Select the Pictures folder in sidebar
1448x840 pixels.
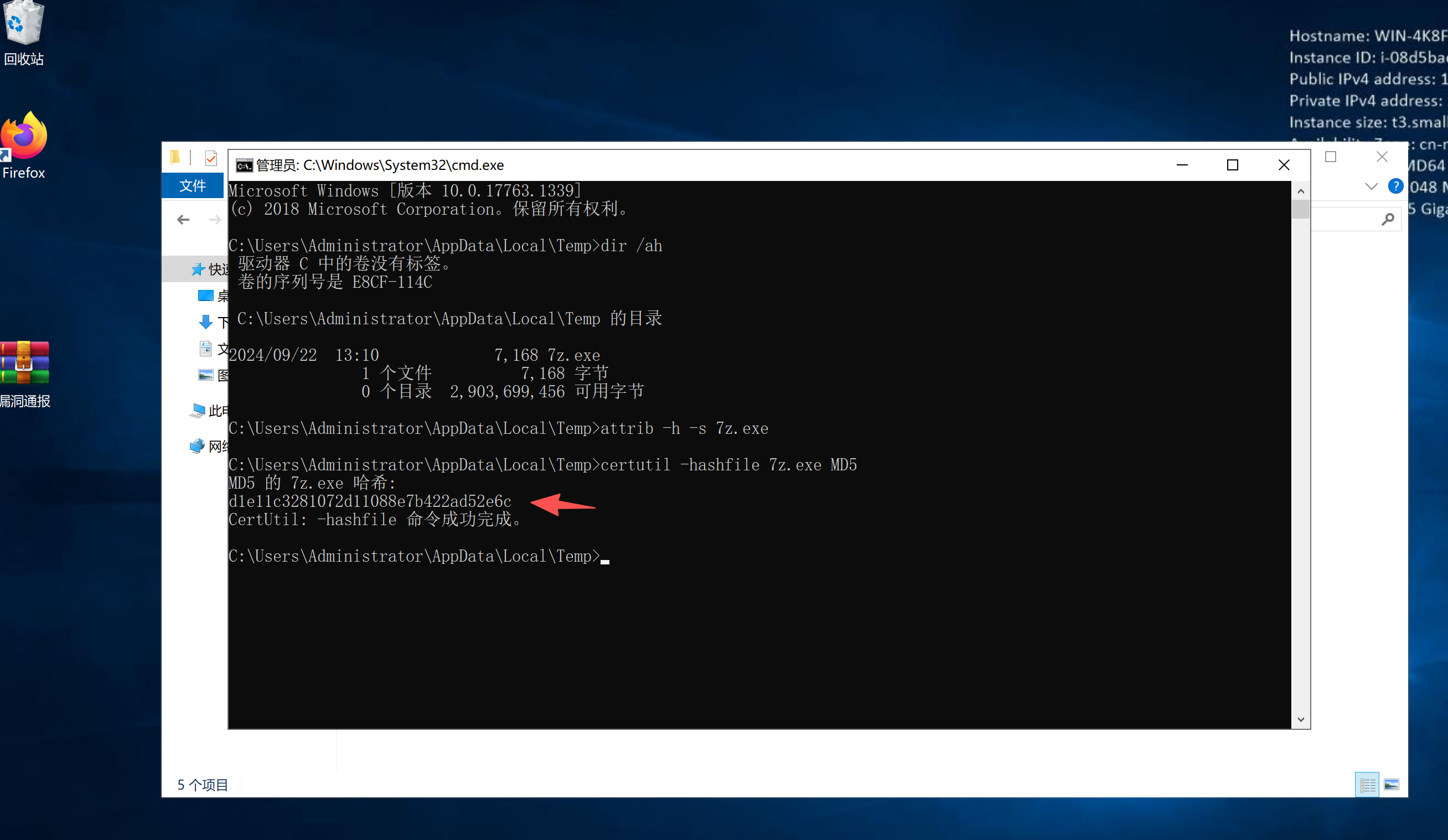pyautogui.click(x=207, y=376)
